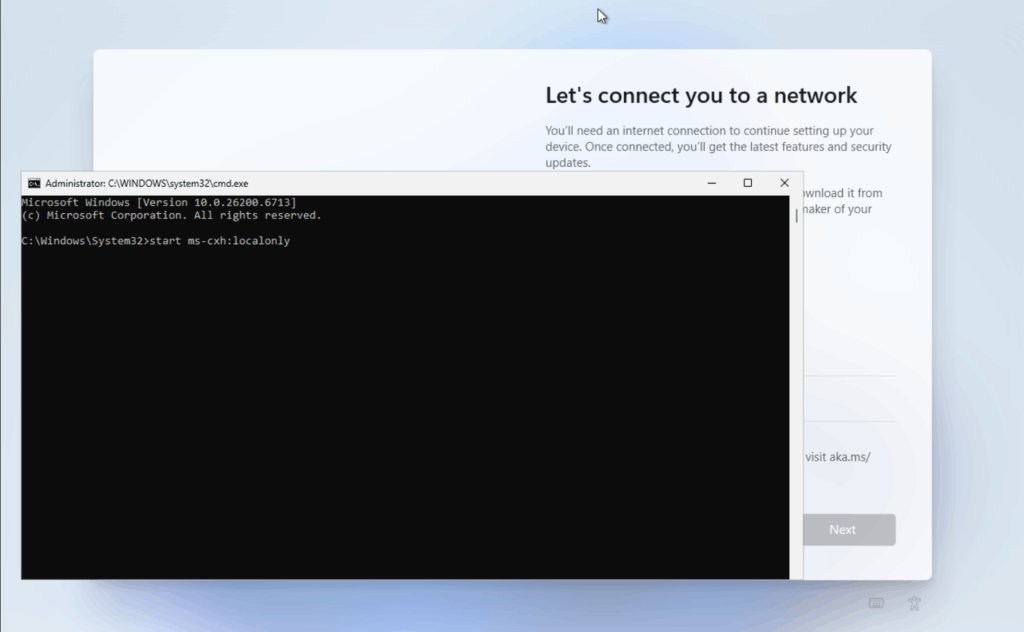Viewport: 1024px width, 632px height.
Task: Focus the empty black console area
Action: click(x=400, y=420)
